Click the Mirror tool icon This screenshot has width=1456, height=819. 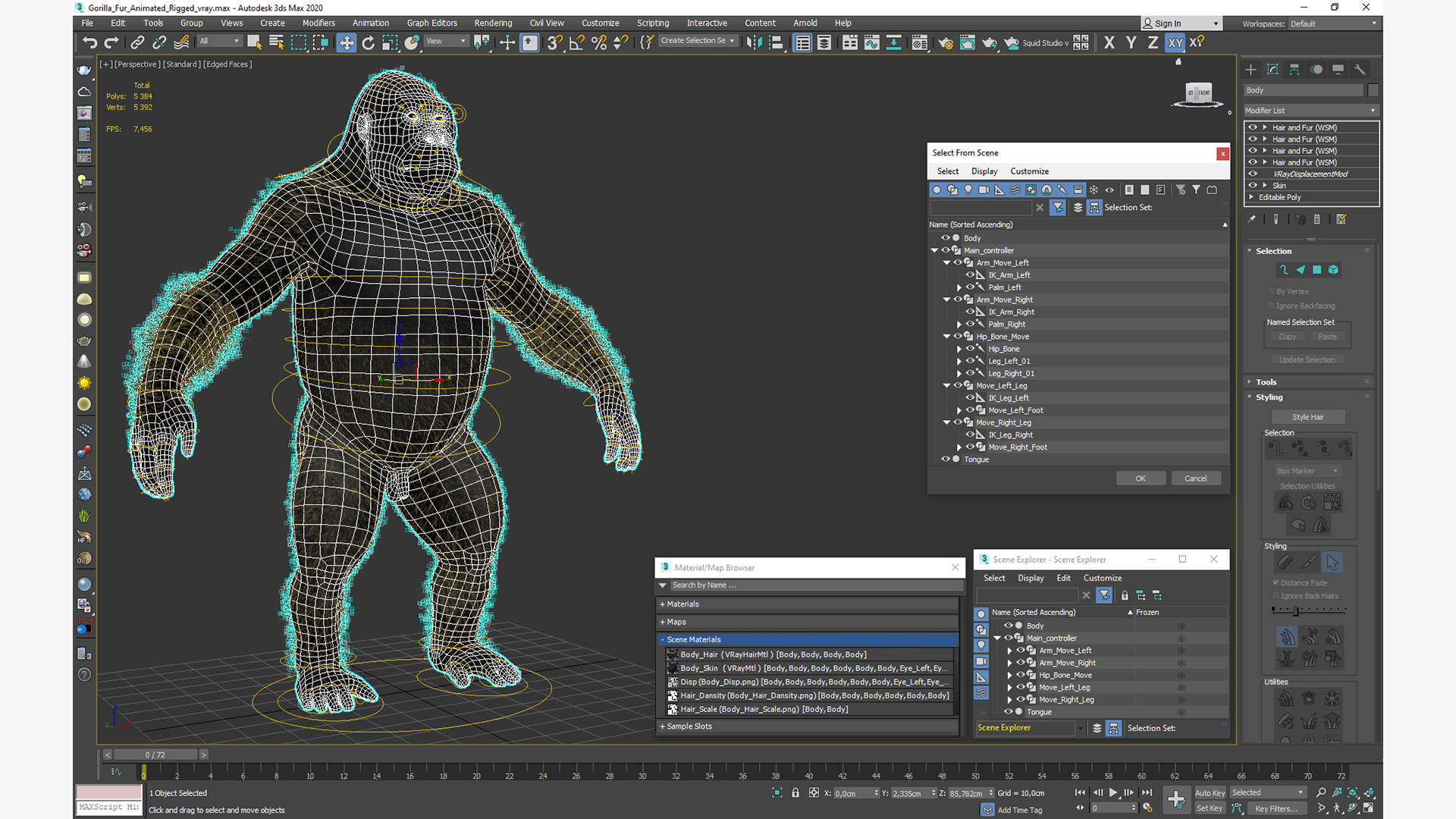pyautogui.click(x=755, y=42)
